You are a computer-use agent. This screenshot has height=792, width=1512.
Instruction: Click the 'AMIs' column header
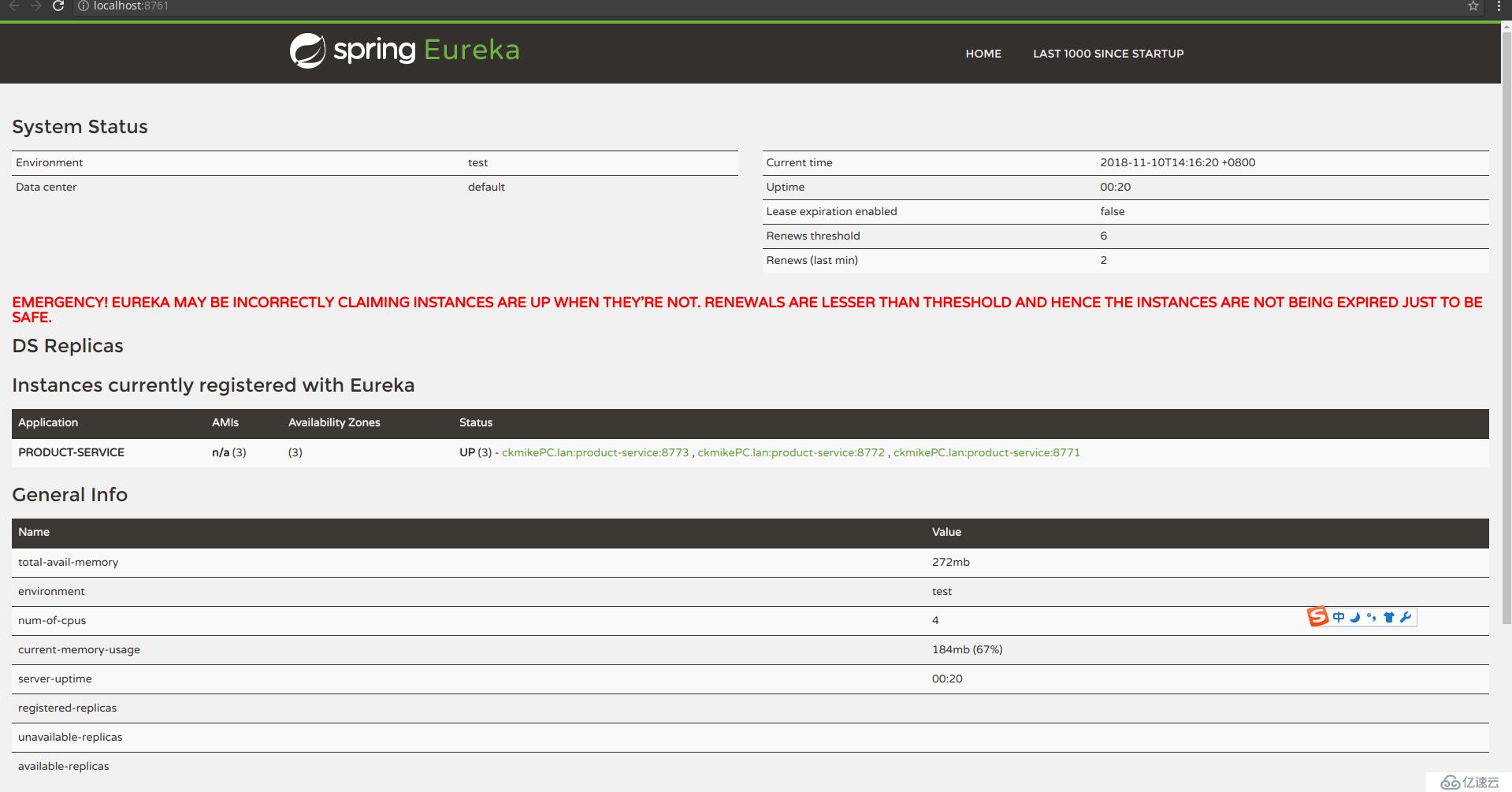click(225, 422)
